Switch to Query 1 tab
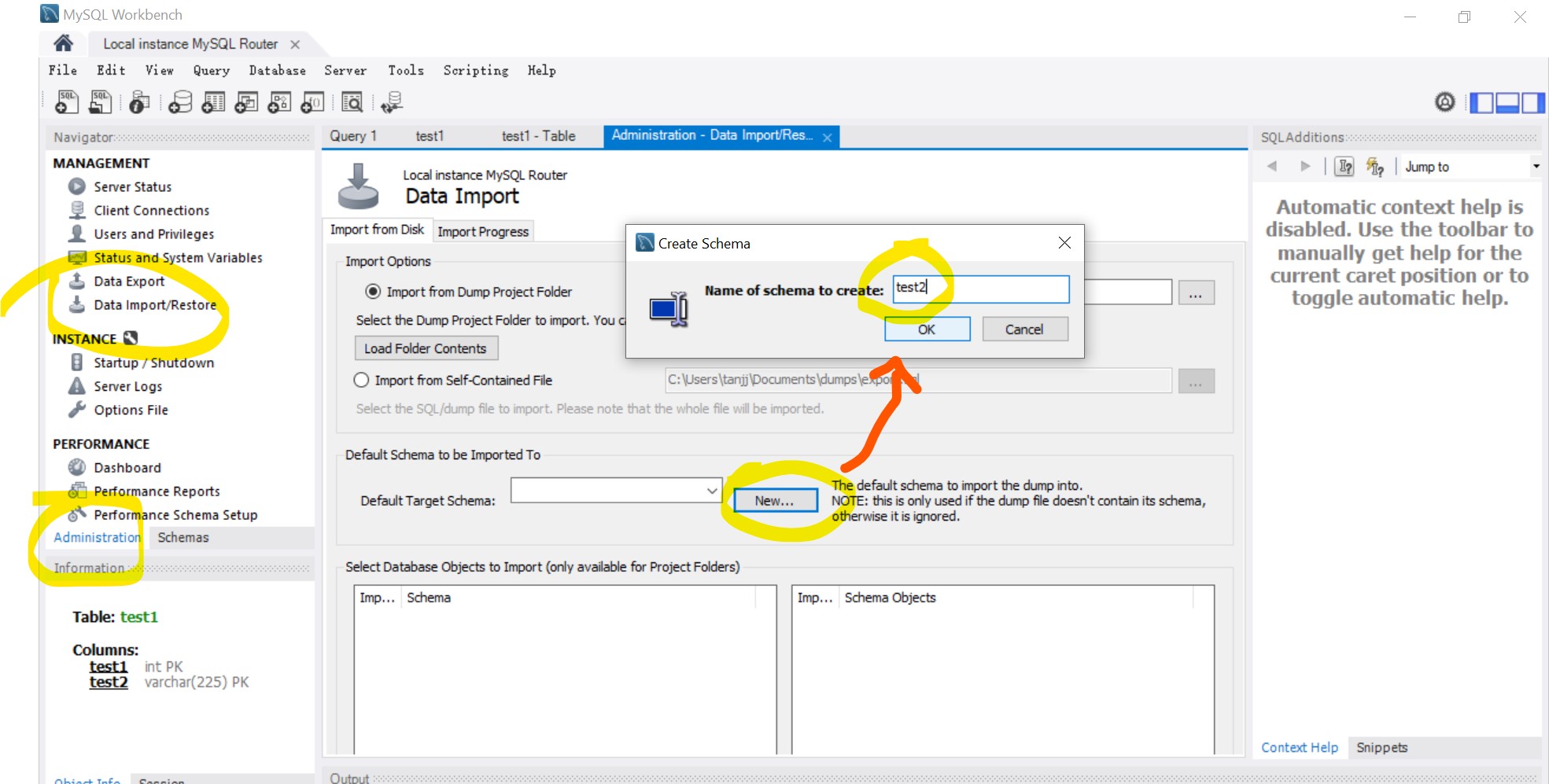This screenshot has width=1549, height=784. [x=353, y=136]
